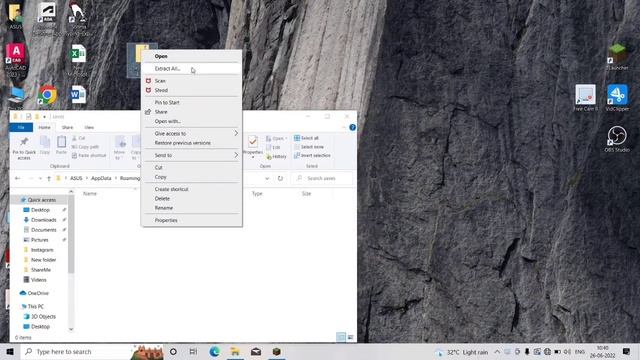Open the Chrome desktop shortcut

47,95
